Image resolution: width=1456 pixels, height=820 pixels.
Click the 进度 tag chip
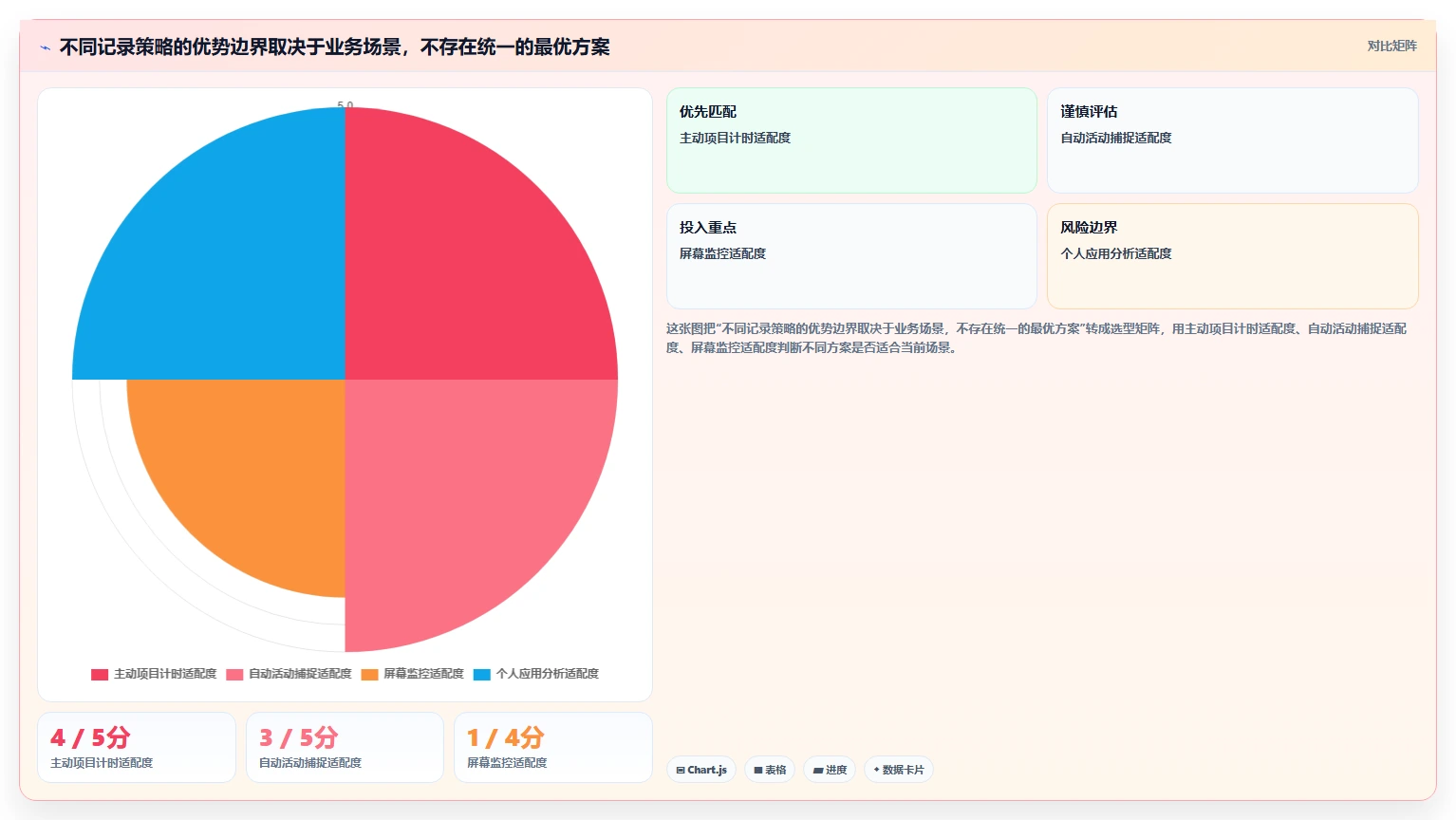[x=830, y=770]
